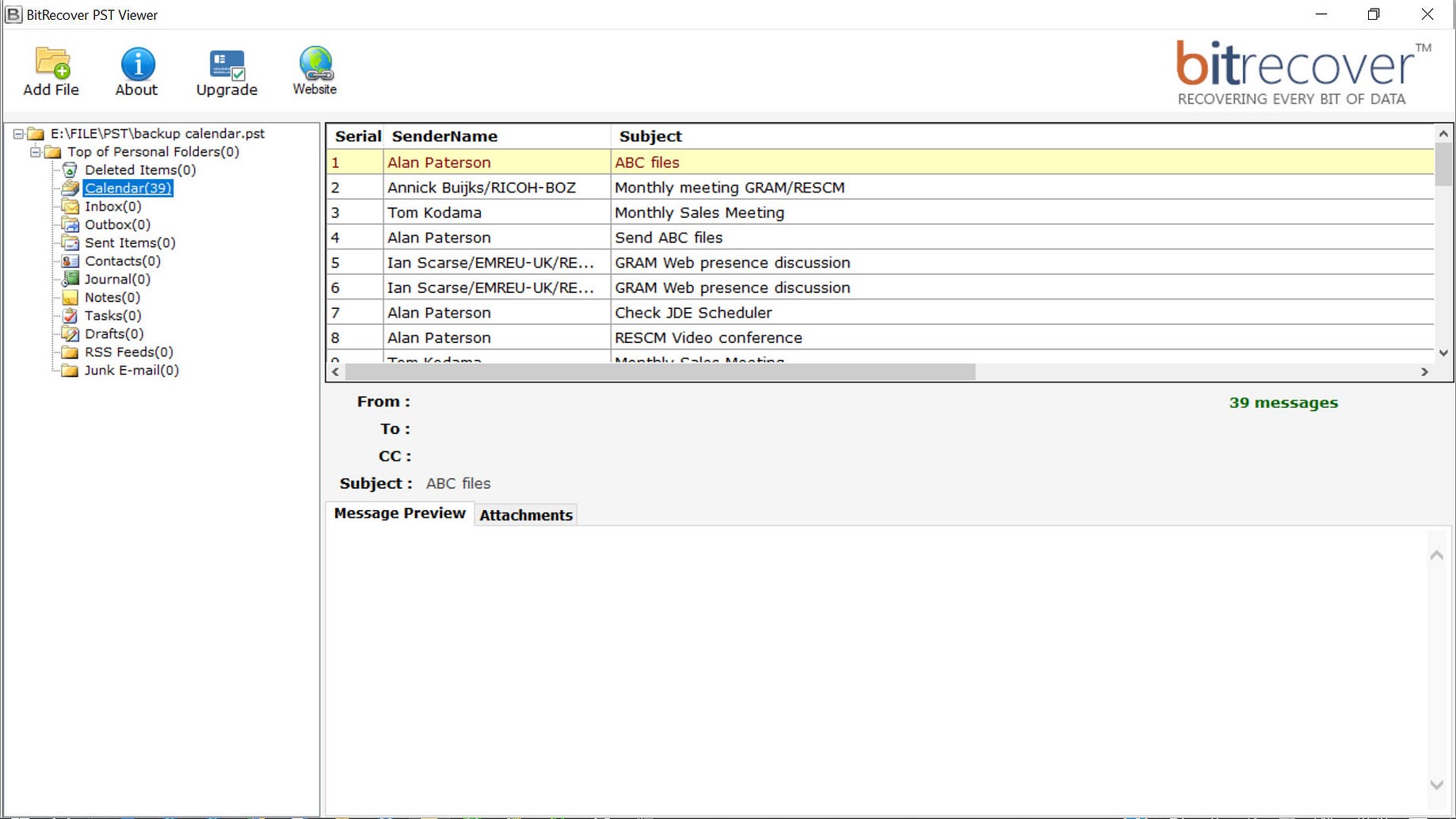Click preview pane scroll-down arrow
The width and height of the screenshot is (1456, 819).
tap(1436, 784)
